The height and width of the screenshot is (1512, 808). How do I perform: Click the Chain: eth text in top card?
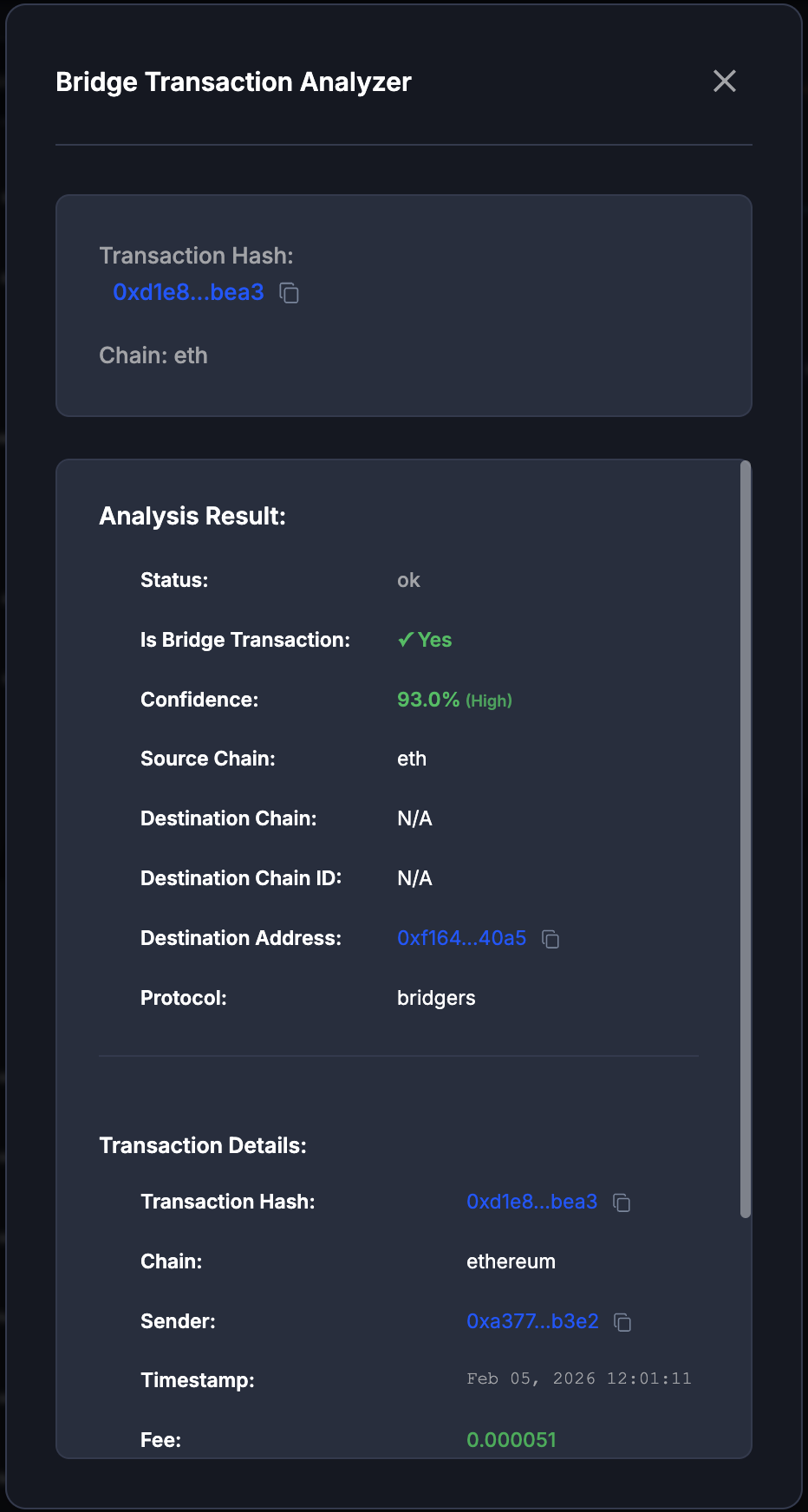pyautogui.click(x=153, y=355)
